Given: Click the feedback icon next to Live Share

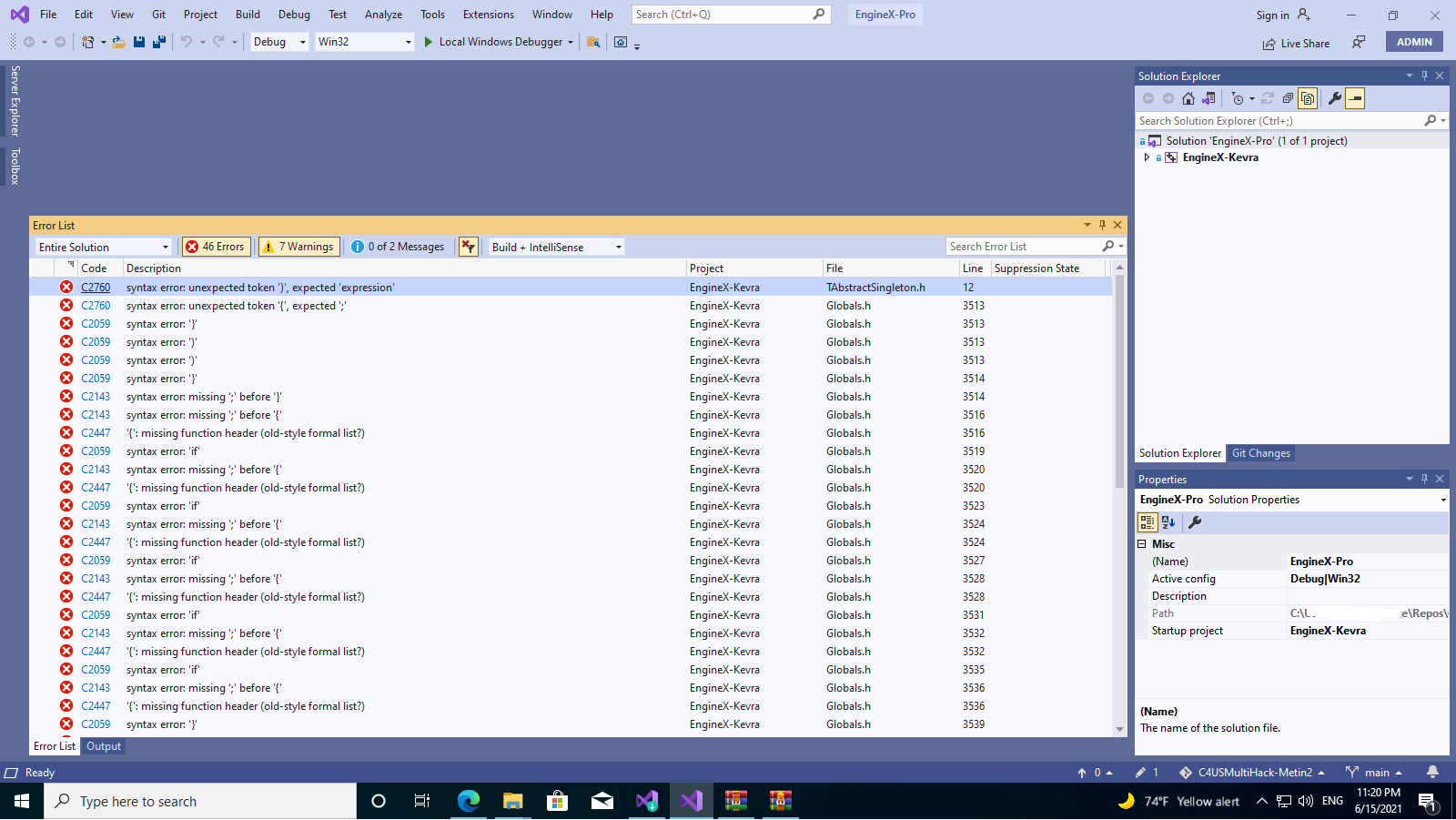Looking at the screenshot, I should [x=1359, y=42].
